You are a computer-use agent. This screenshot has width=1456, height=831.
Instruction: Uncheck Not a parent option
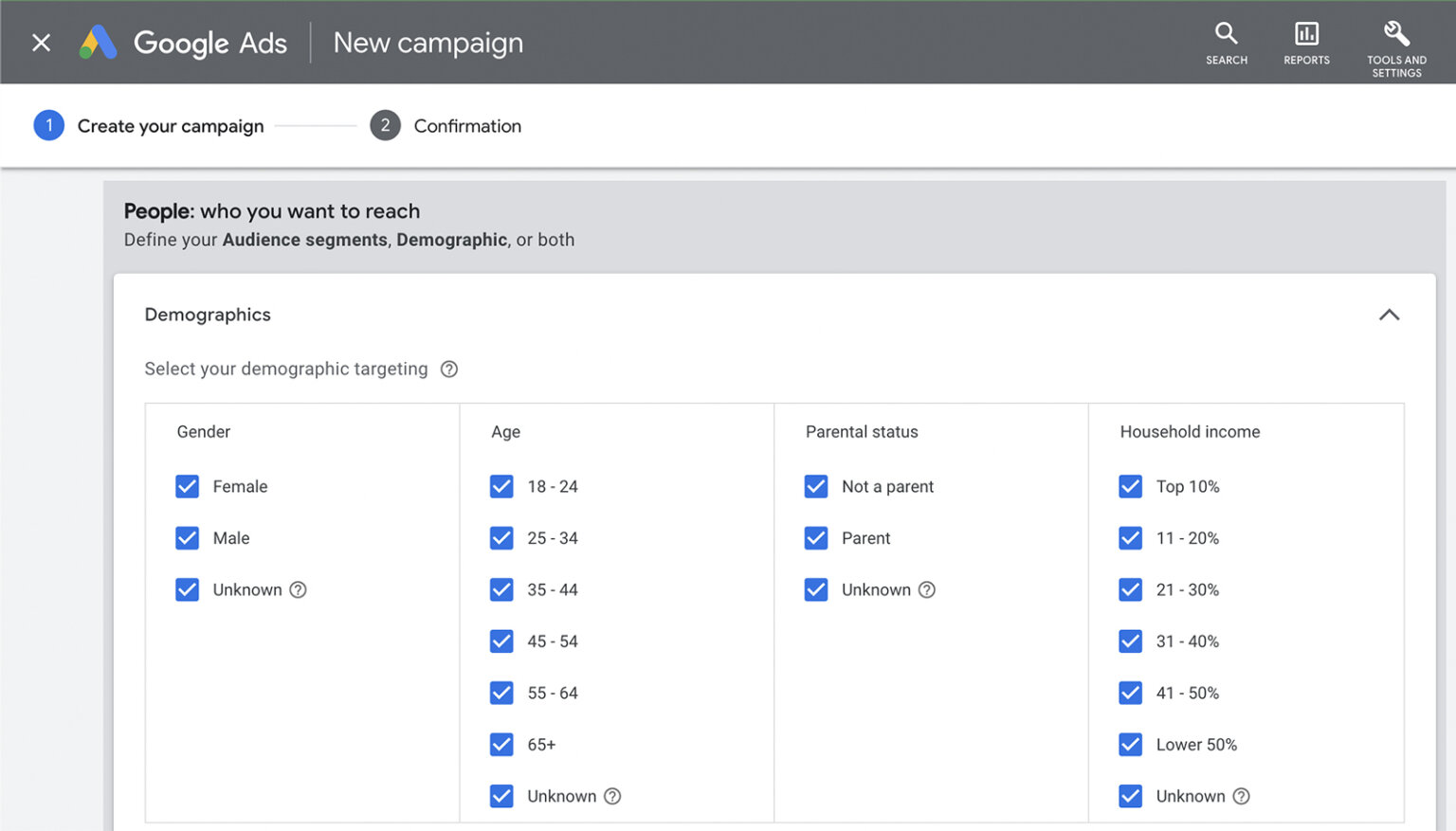pos(816,486)
